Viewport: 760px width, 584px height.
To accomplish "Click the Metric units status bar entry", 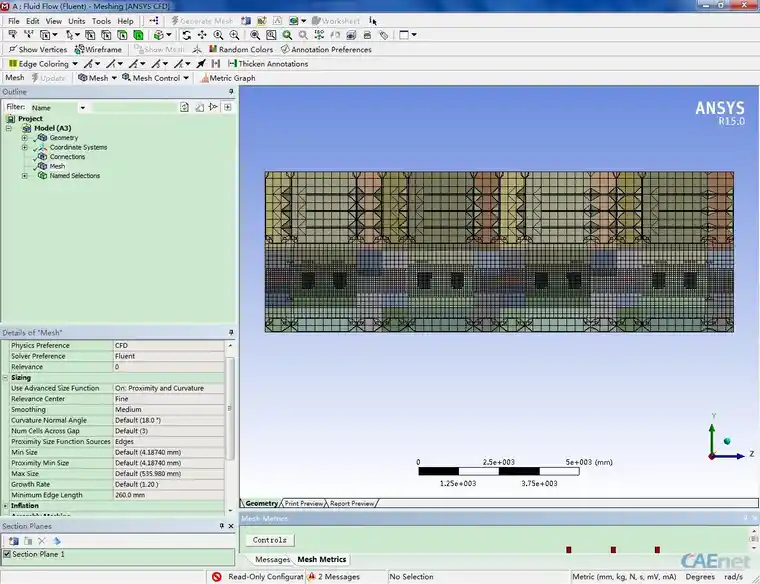I will pos(624,577).
